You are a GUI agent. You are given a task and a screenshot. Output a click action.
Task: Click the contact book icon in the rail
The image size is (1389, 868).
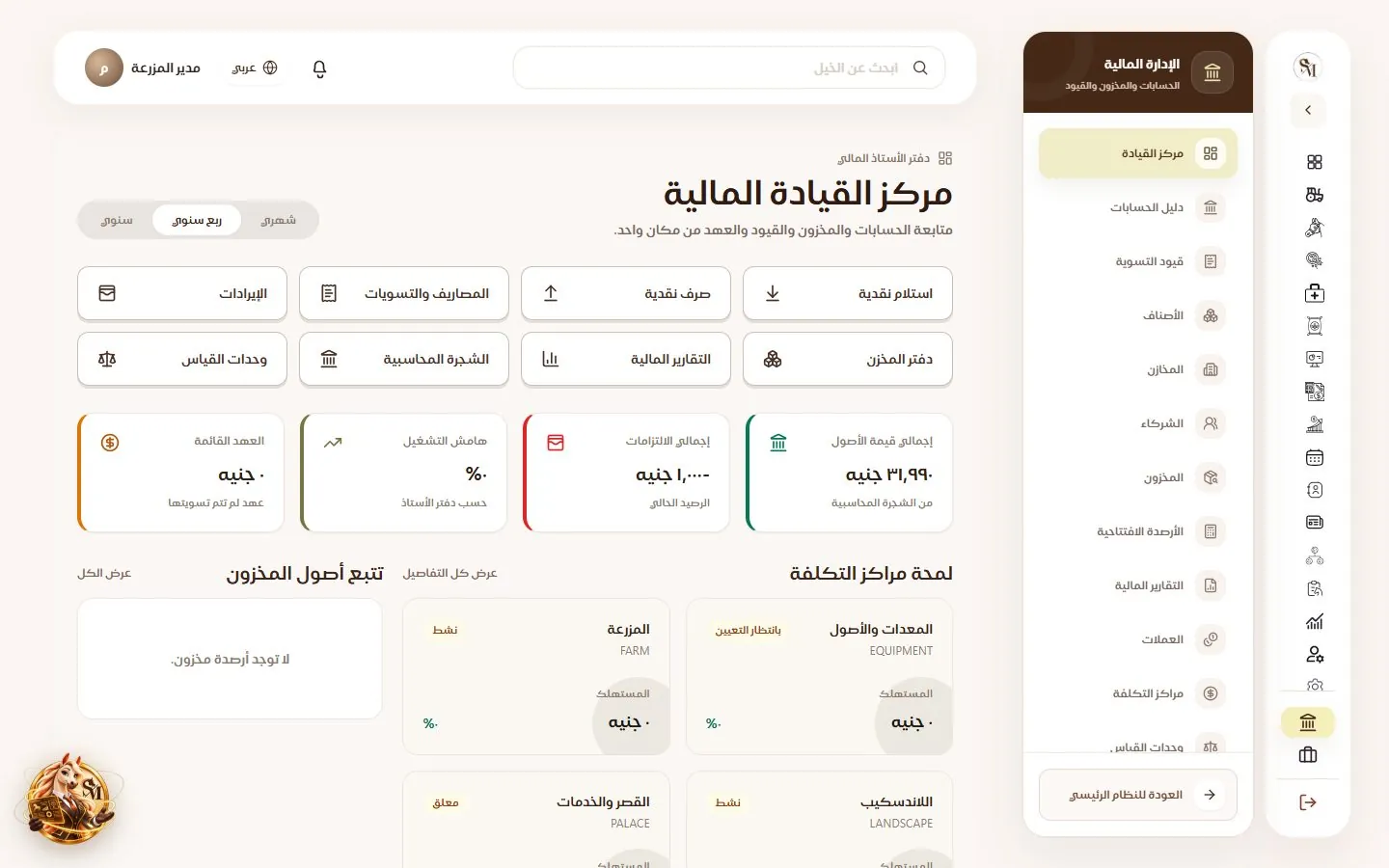[x=1314, y=490]
